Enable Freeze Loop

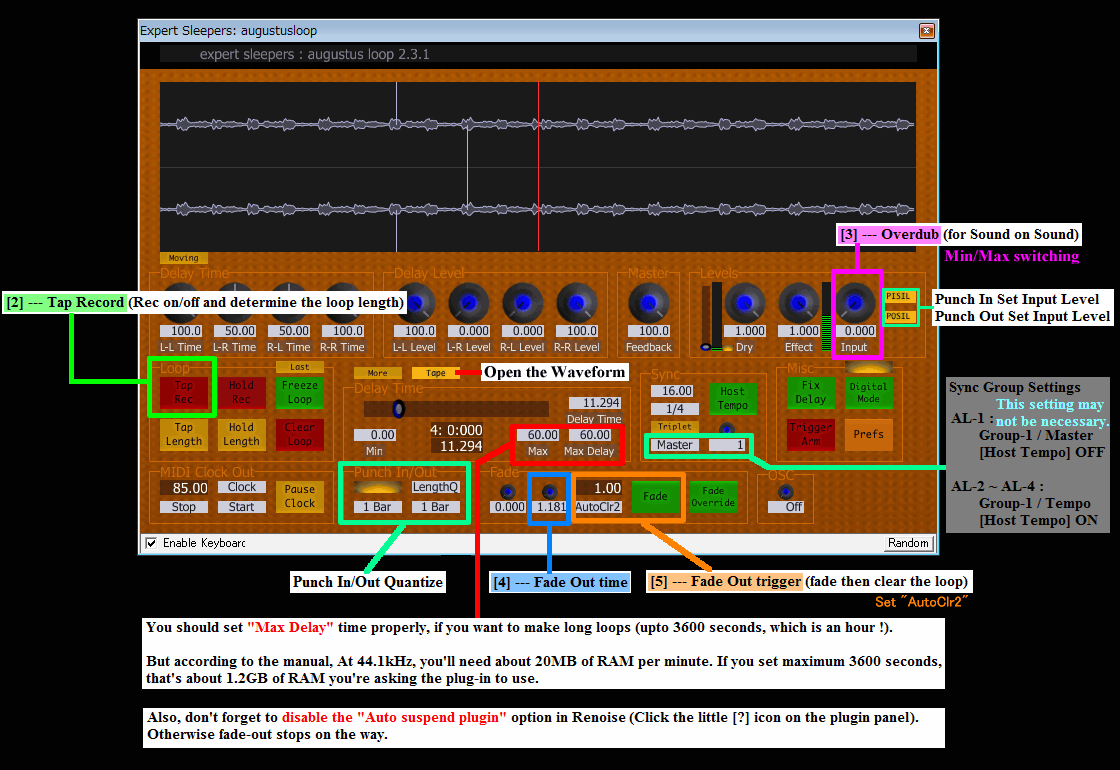[300, 392]
